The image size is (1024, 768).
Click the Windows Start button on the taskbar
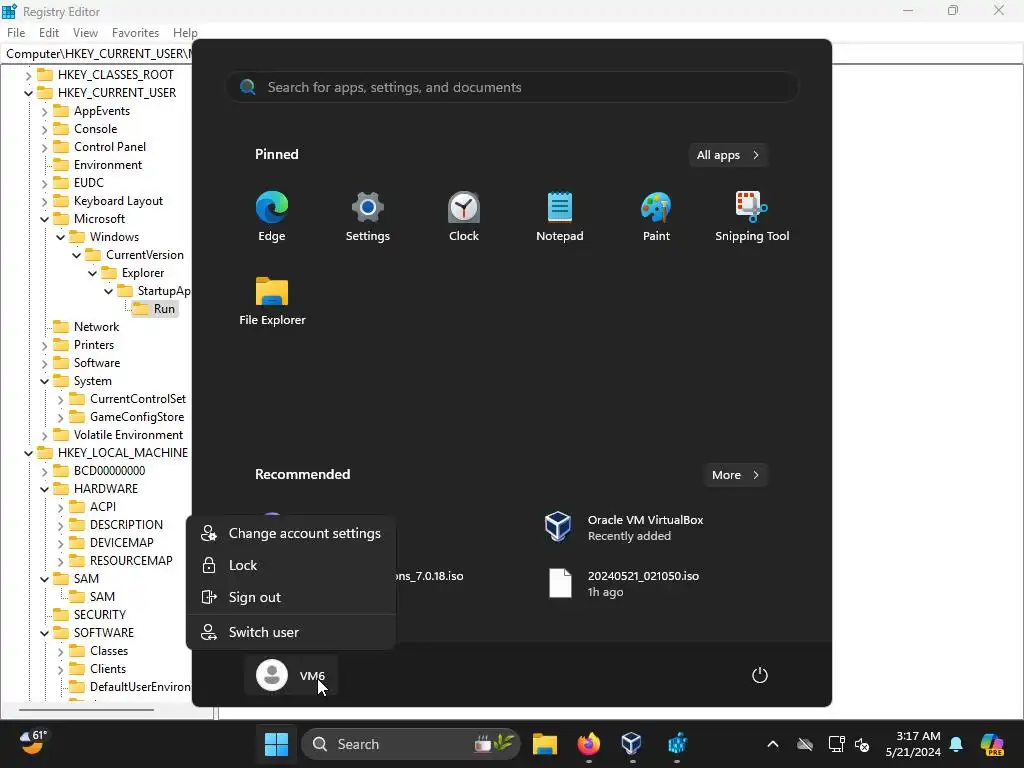point(276,744)
